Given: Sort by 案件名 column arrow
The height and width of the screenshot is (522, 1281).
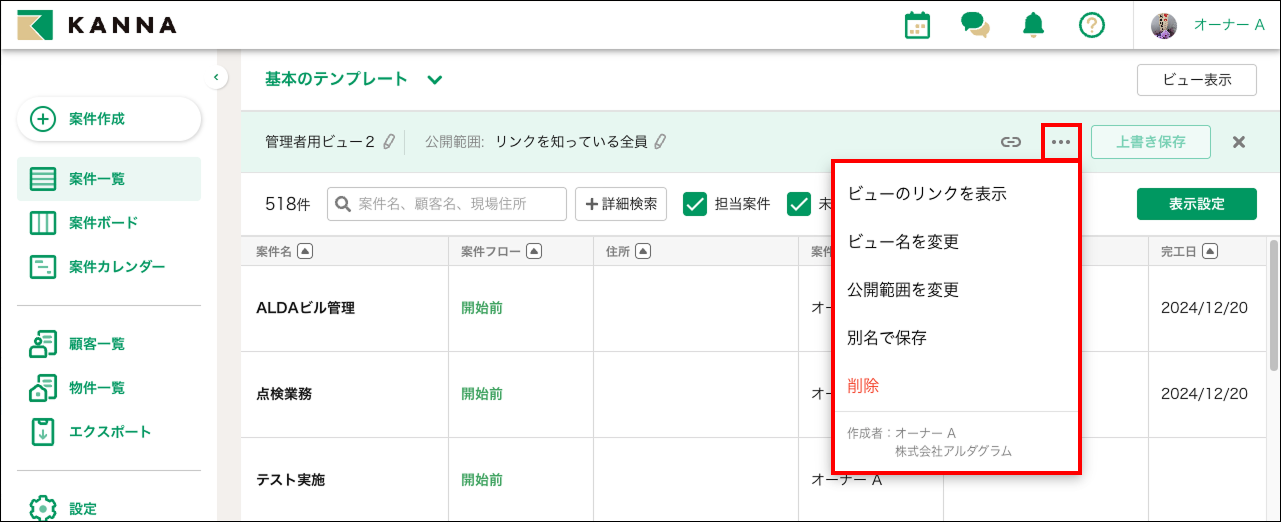Looking at the screenshot, I should pos(305,251).
